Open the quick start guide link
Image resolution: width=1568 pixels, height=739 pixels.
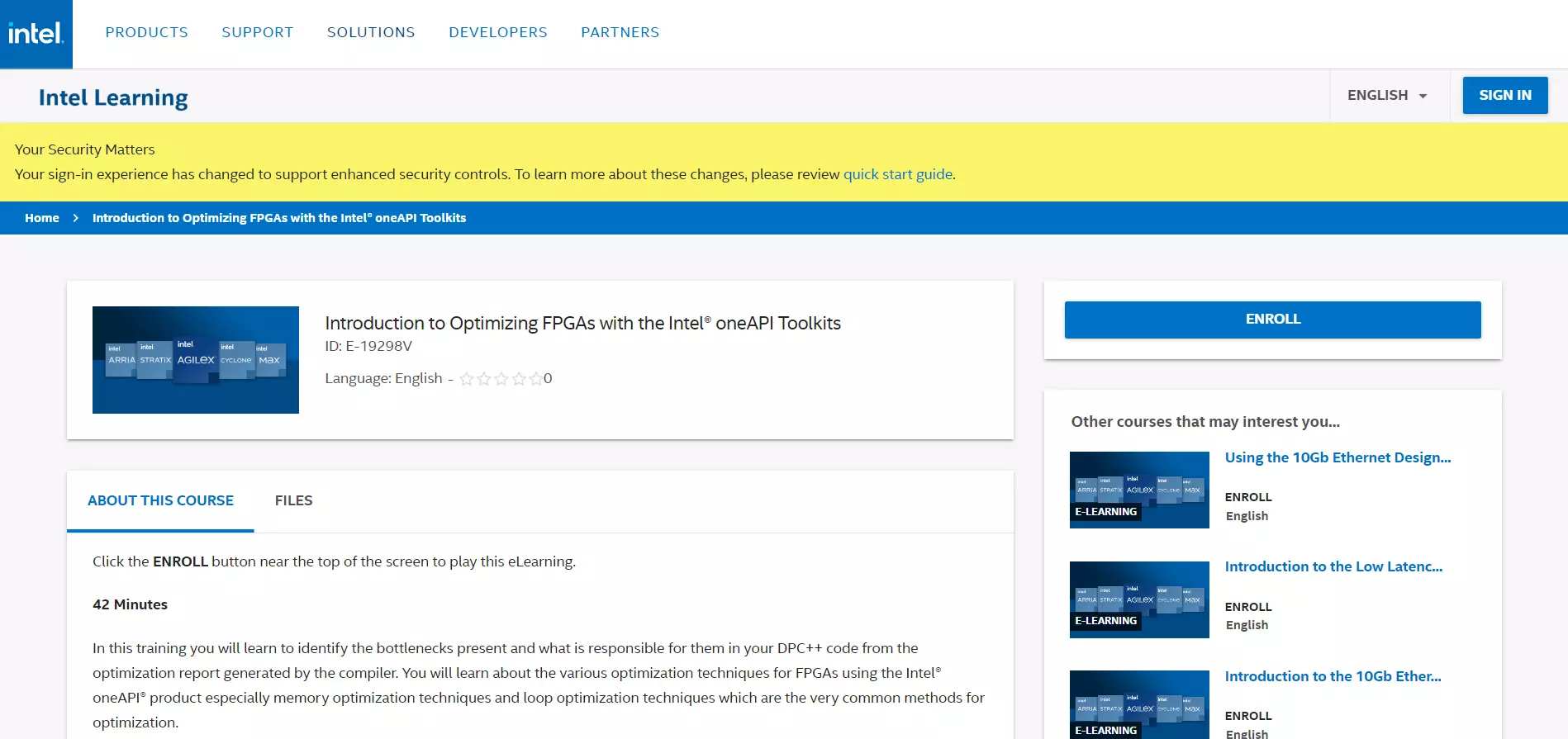coord(897,174)
